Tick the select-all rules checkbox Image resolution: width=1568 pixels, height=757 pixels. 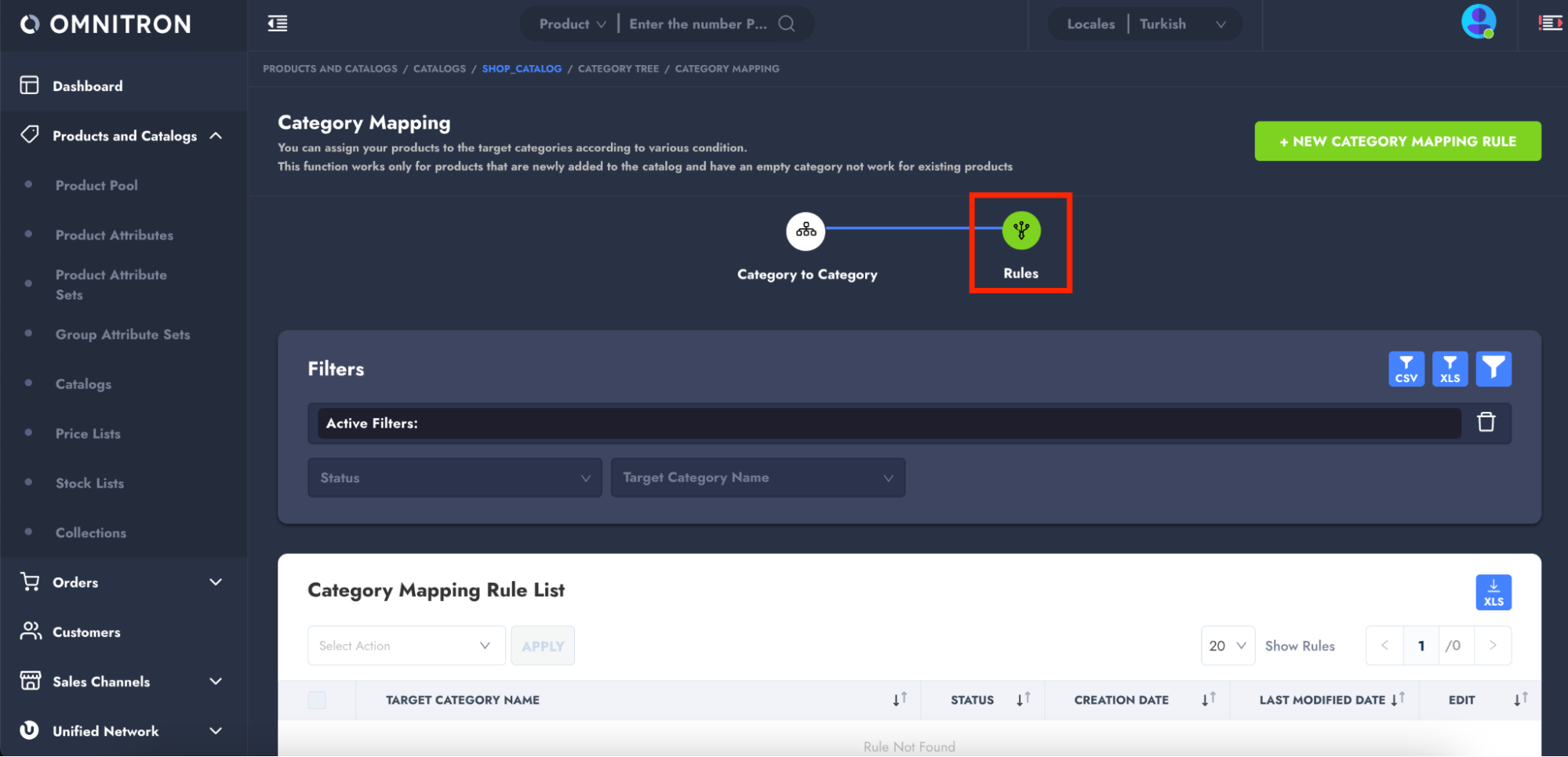(317, 700)
